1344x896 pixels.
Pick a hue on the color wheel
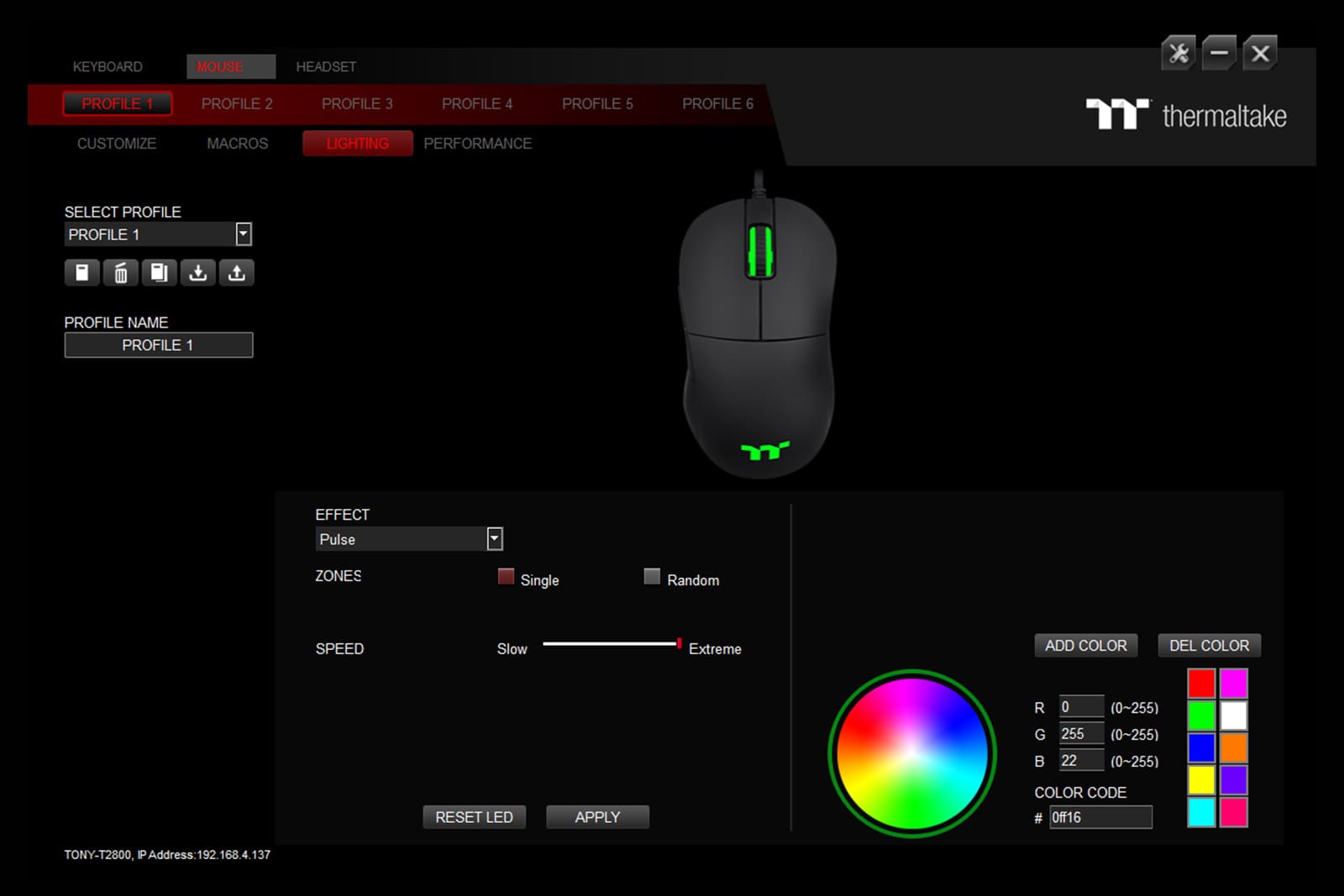(x=912, y=753)
